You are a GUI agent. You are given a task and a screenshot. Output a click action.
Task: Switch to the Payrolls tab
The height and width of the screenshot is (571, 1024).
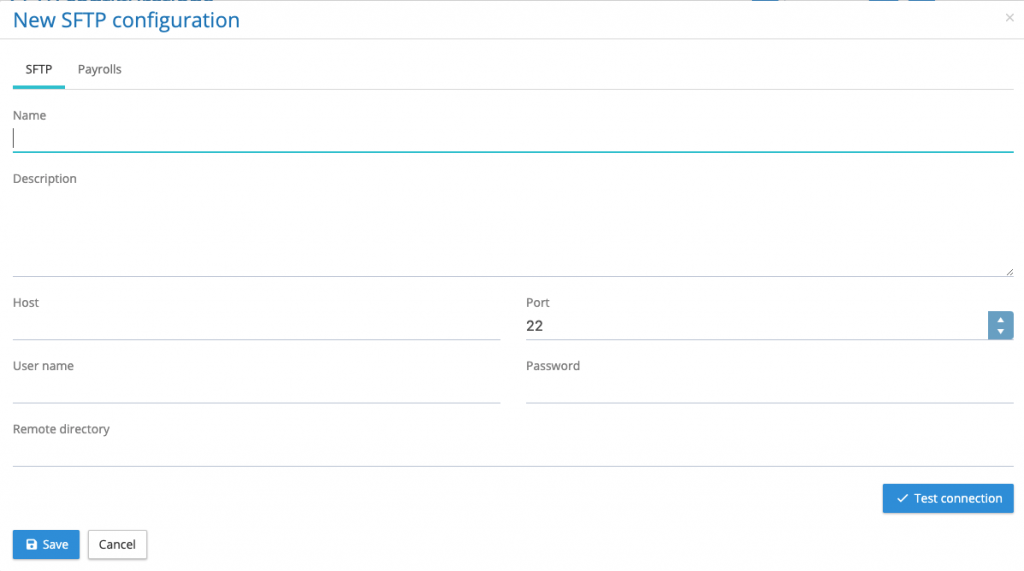100,70
